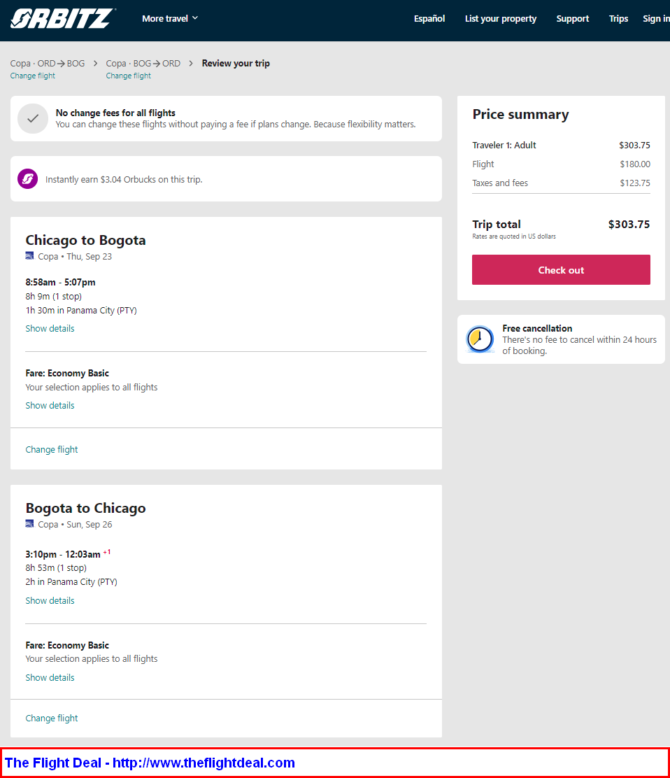The height and width of the screenshot is (778, 670).
Task: Open theflightdeal.com link in bottom banner
Action: pos(203,763)
